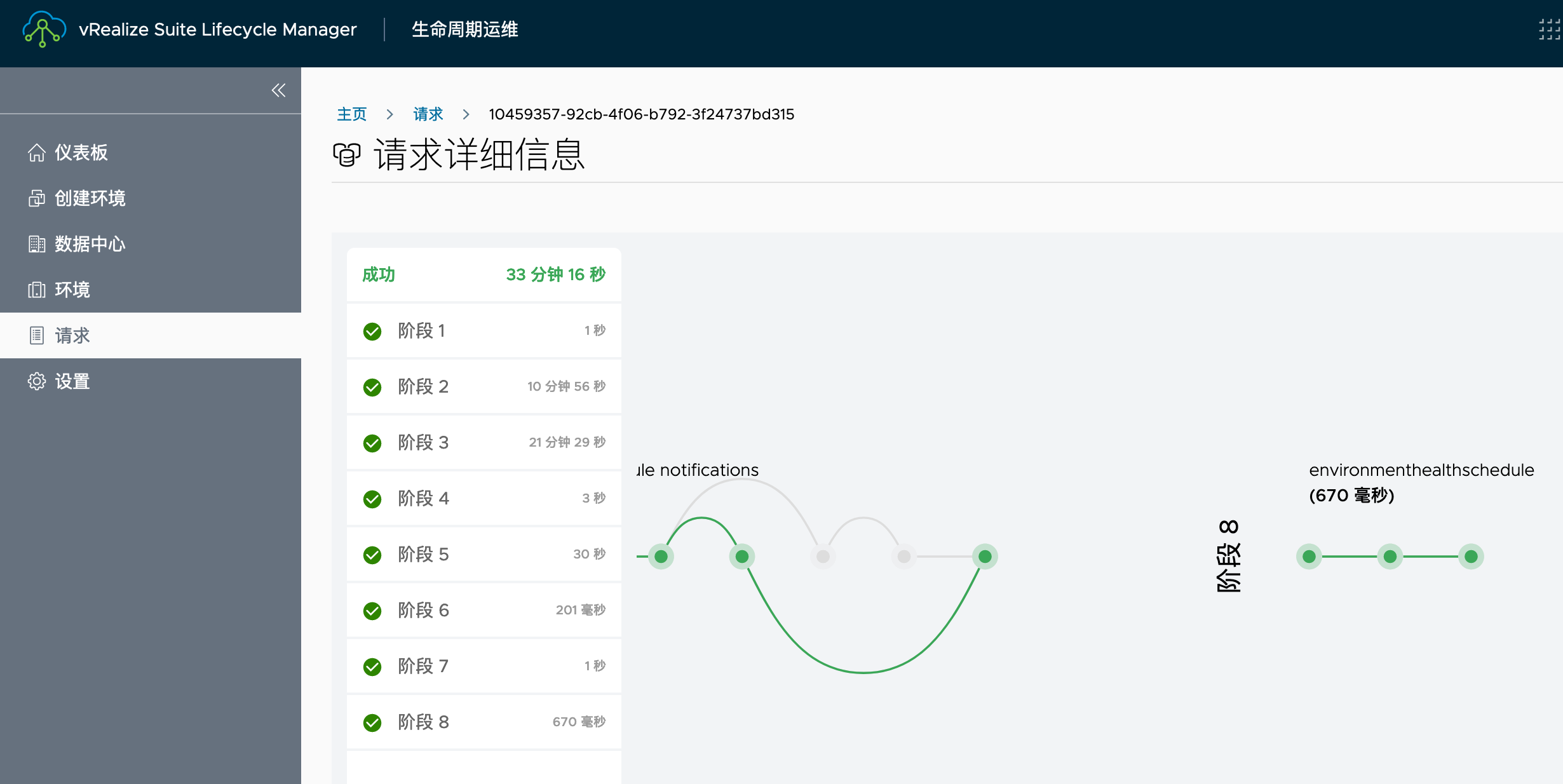1563x784 pixels.
Task: Click the environmenthealthschedule label
Action: click(1421, 470)
